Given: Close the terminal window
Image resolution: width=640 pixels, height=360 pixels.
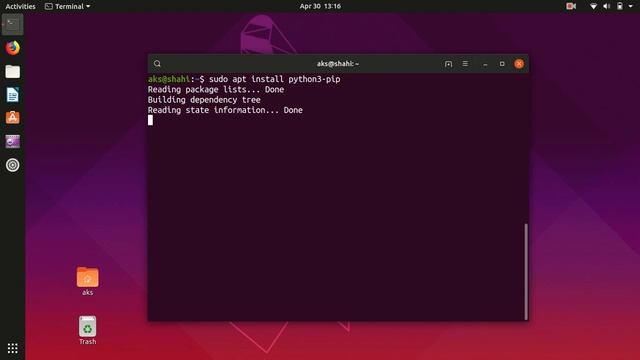Looking at the screenshot, I should point(519,64).
